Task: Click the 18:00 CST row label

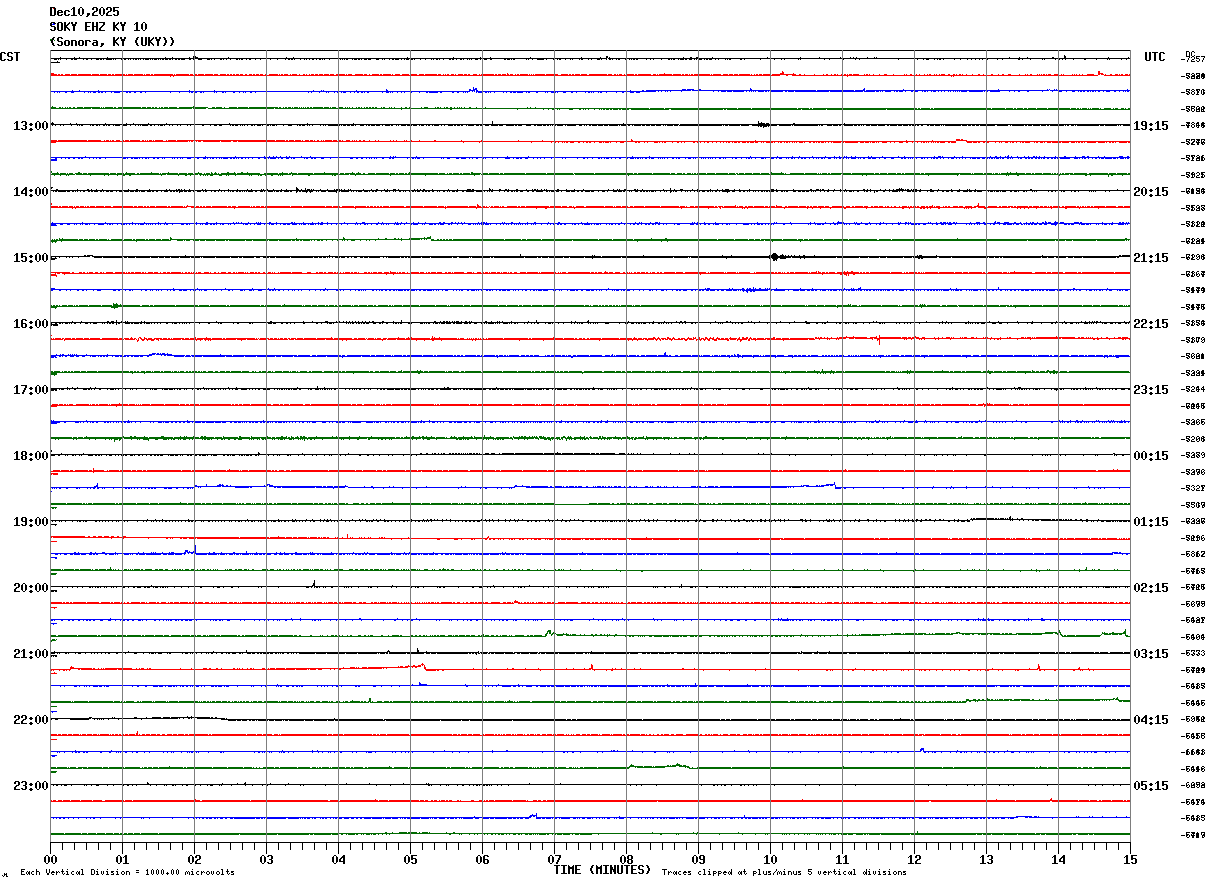Action: point(30,456)
